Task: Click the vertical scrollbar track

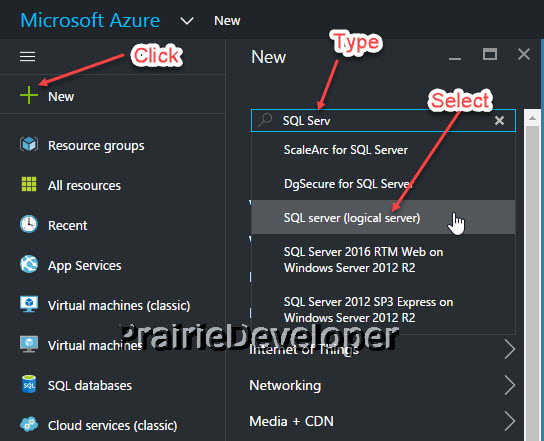Action: coord(532,283)
